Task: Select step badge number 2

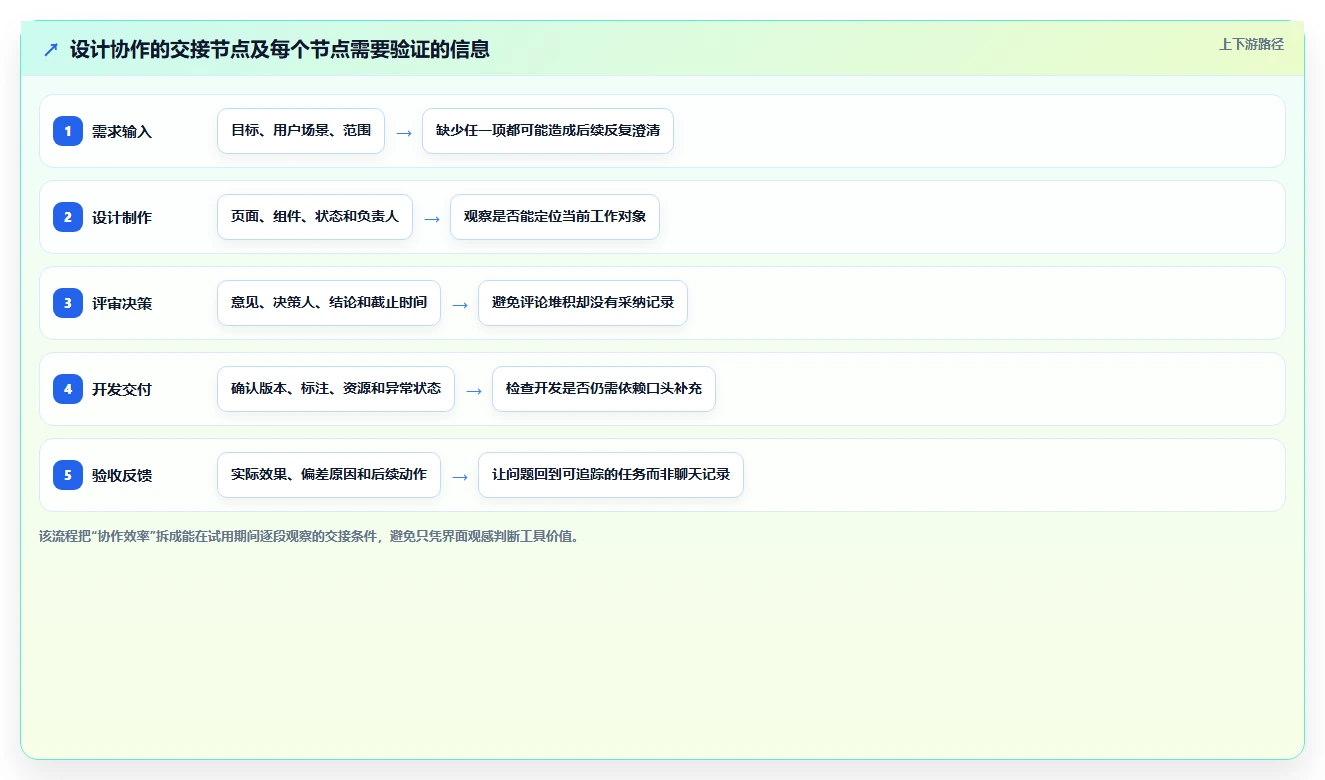Action: coord(68,217)
